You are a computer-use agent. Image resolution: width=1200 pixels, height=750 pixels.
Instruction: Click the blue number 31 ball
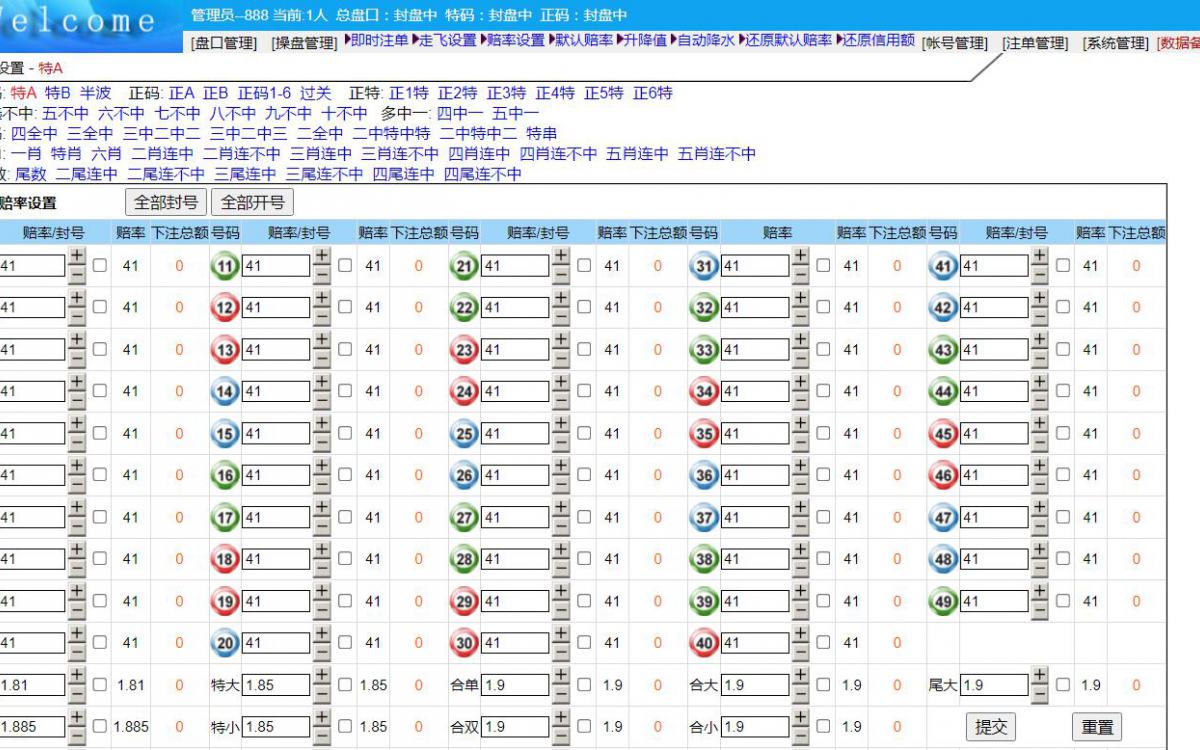[x=705, y=266]
